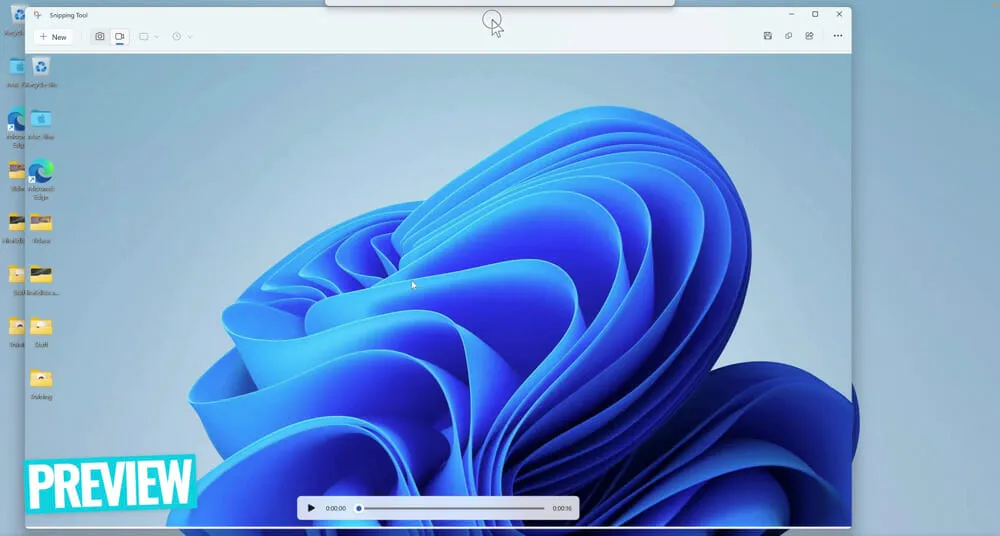Image resolution: width=1000 pixels, height=536 pixels.
Task: Click the Recycle Bin icon in the recording
Action: tap(41, 67)
